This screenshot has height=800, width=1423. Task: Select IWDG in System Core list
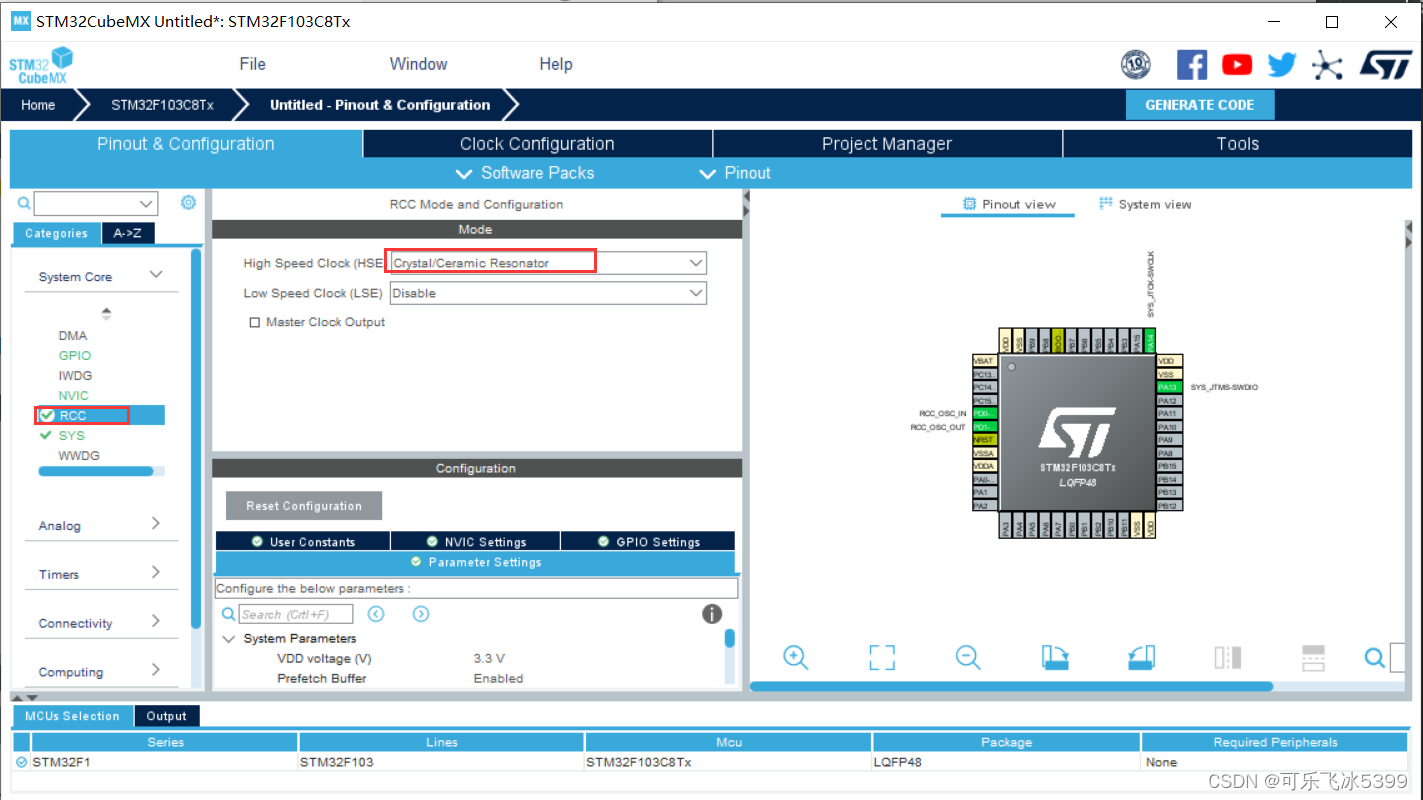tap(75, 375)
